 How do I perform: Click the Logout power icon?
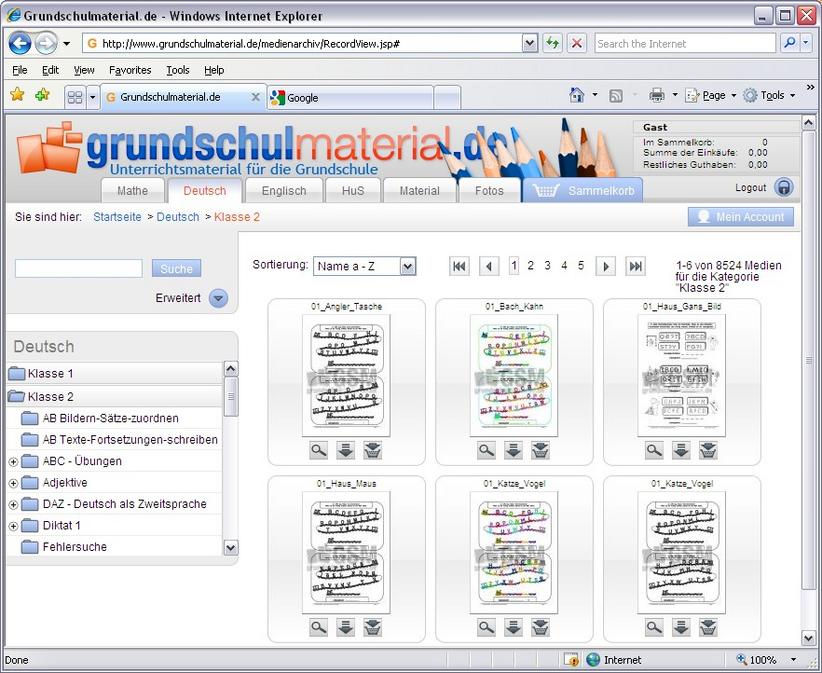[784, 188]
